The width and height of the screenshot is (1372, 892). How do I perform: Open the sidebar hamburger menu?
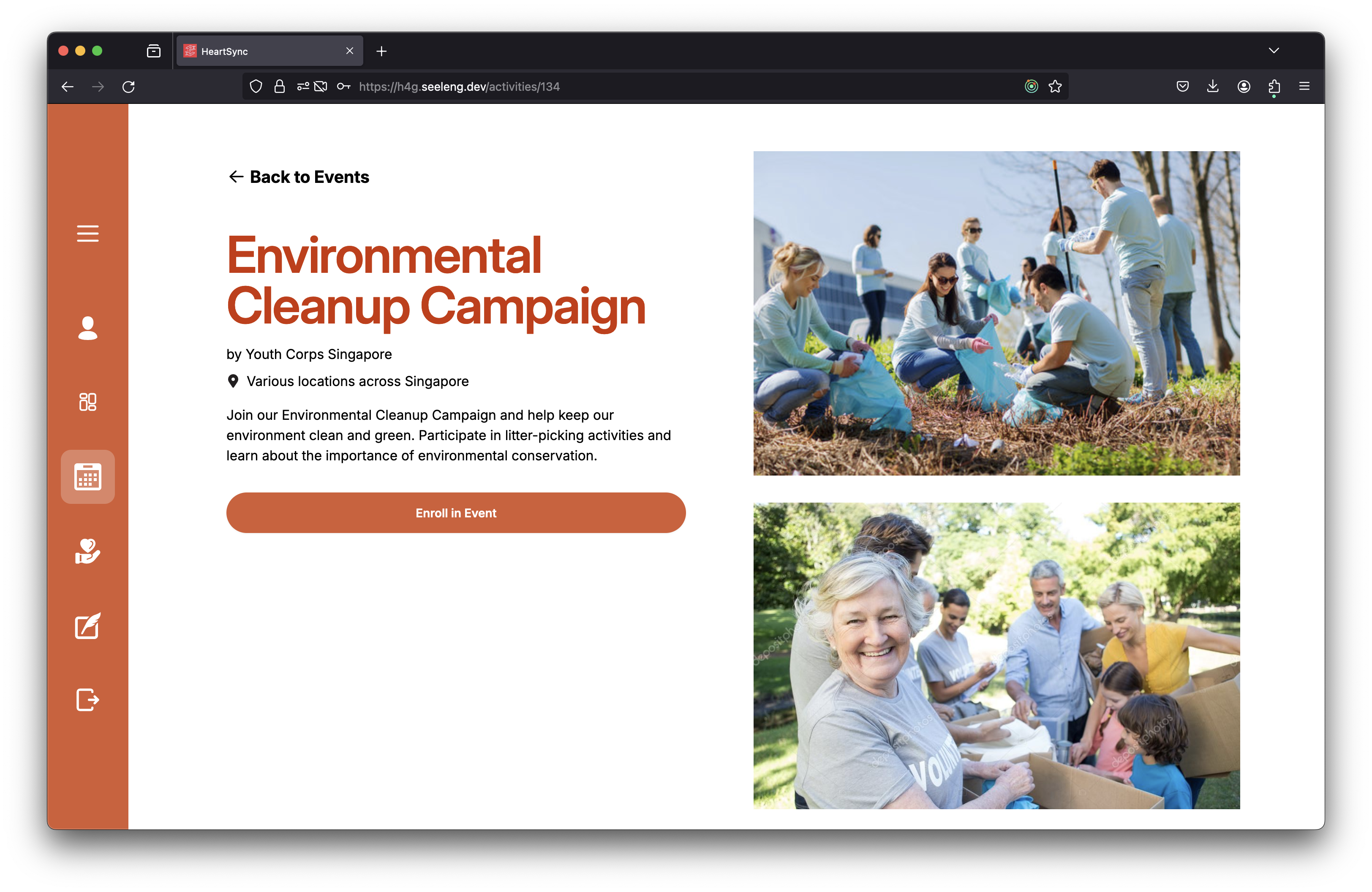pyautogui.click(x=87, y=234)
